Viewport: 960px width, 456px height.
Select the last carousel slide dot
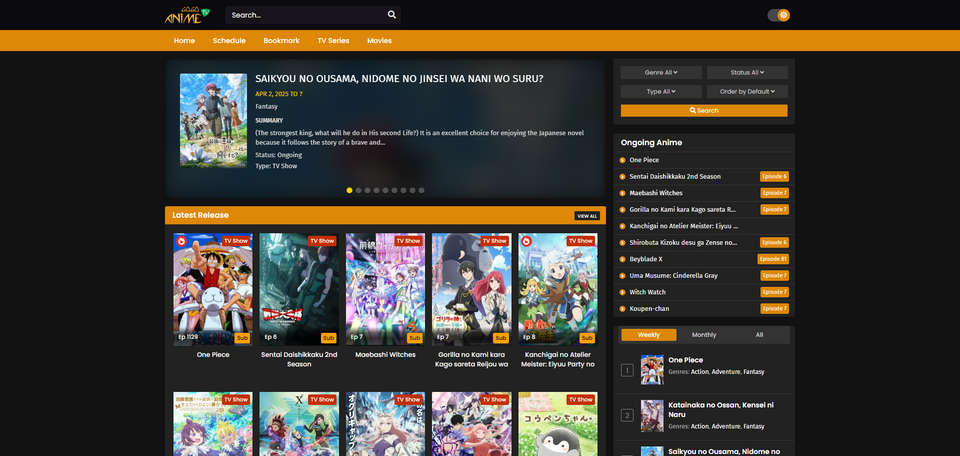[x=421, y=190]
